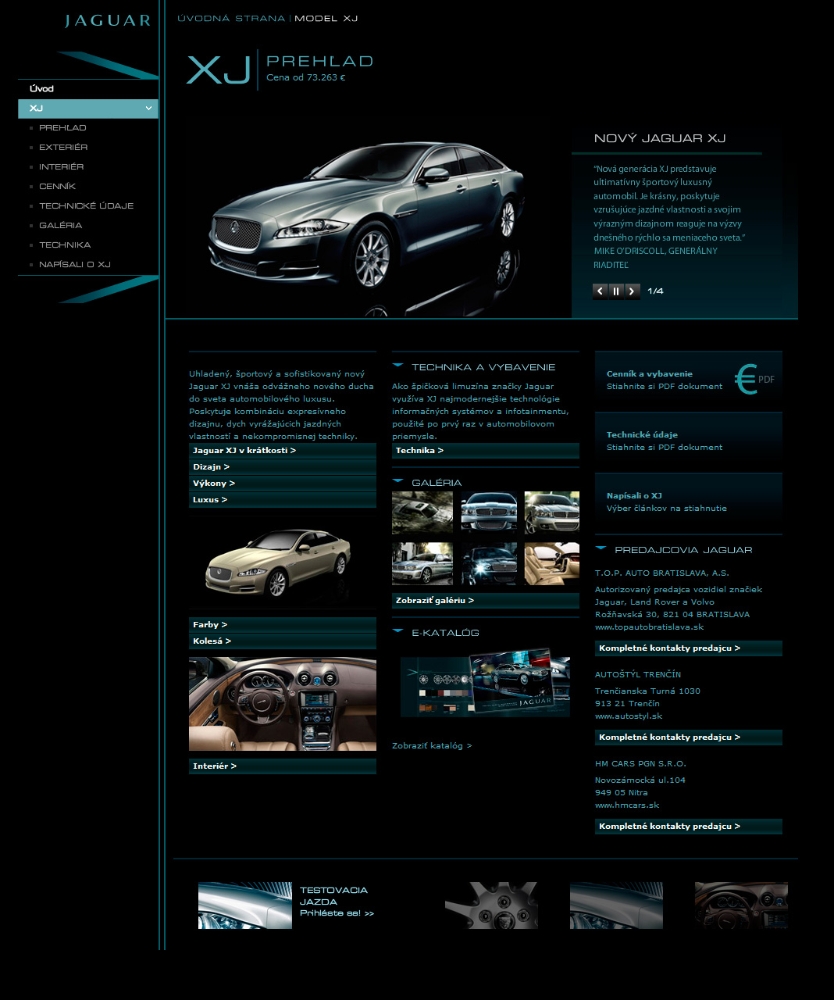Click the third footer thumbnail of headlight
Viewport: 834px width, 1000px height.
point(616,906)
